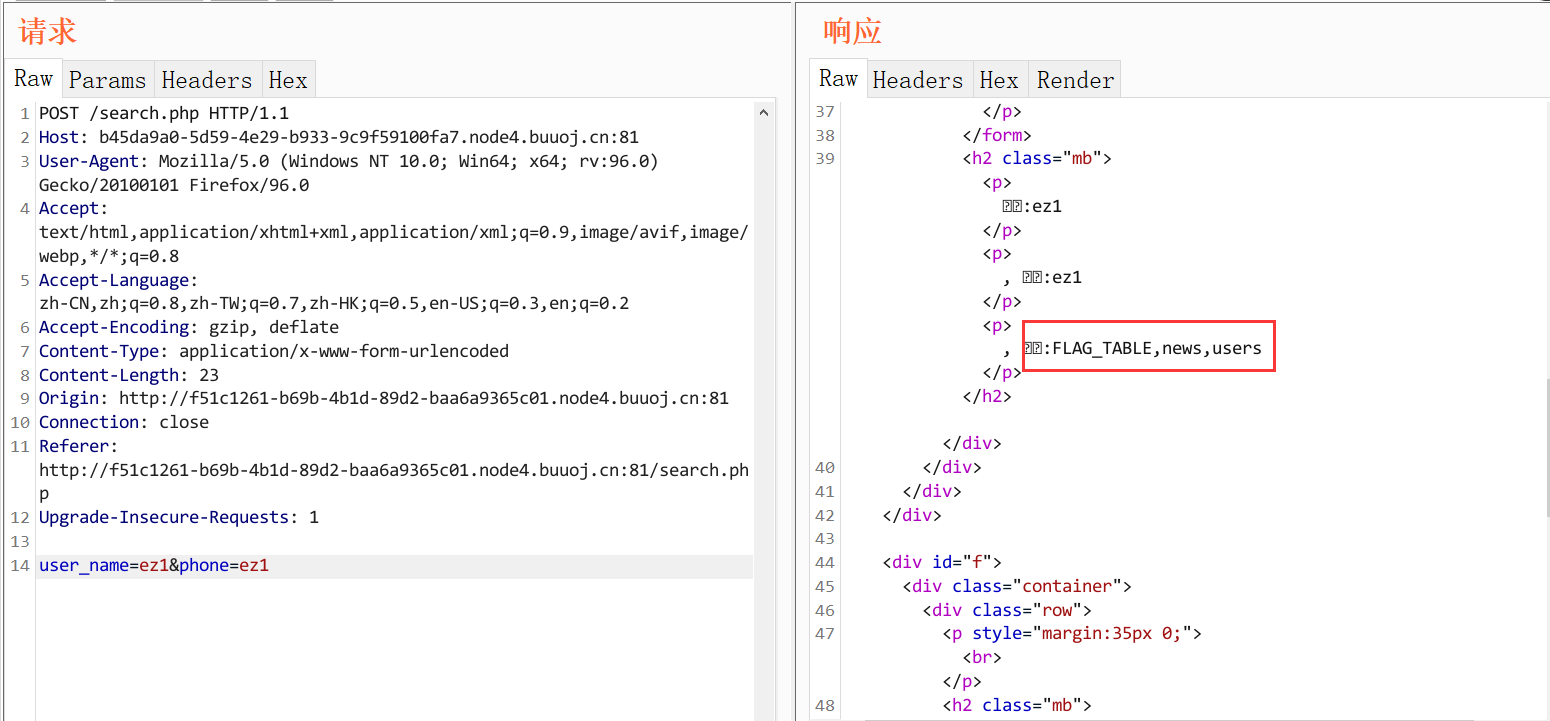Open the response Render tab
Screen dimensions: 1550x721
pos(1075,80)
